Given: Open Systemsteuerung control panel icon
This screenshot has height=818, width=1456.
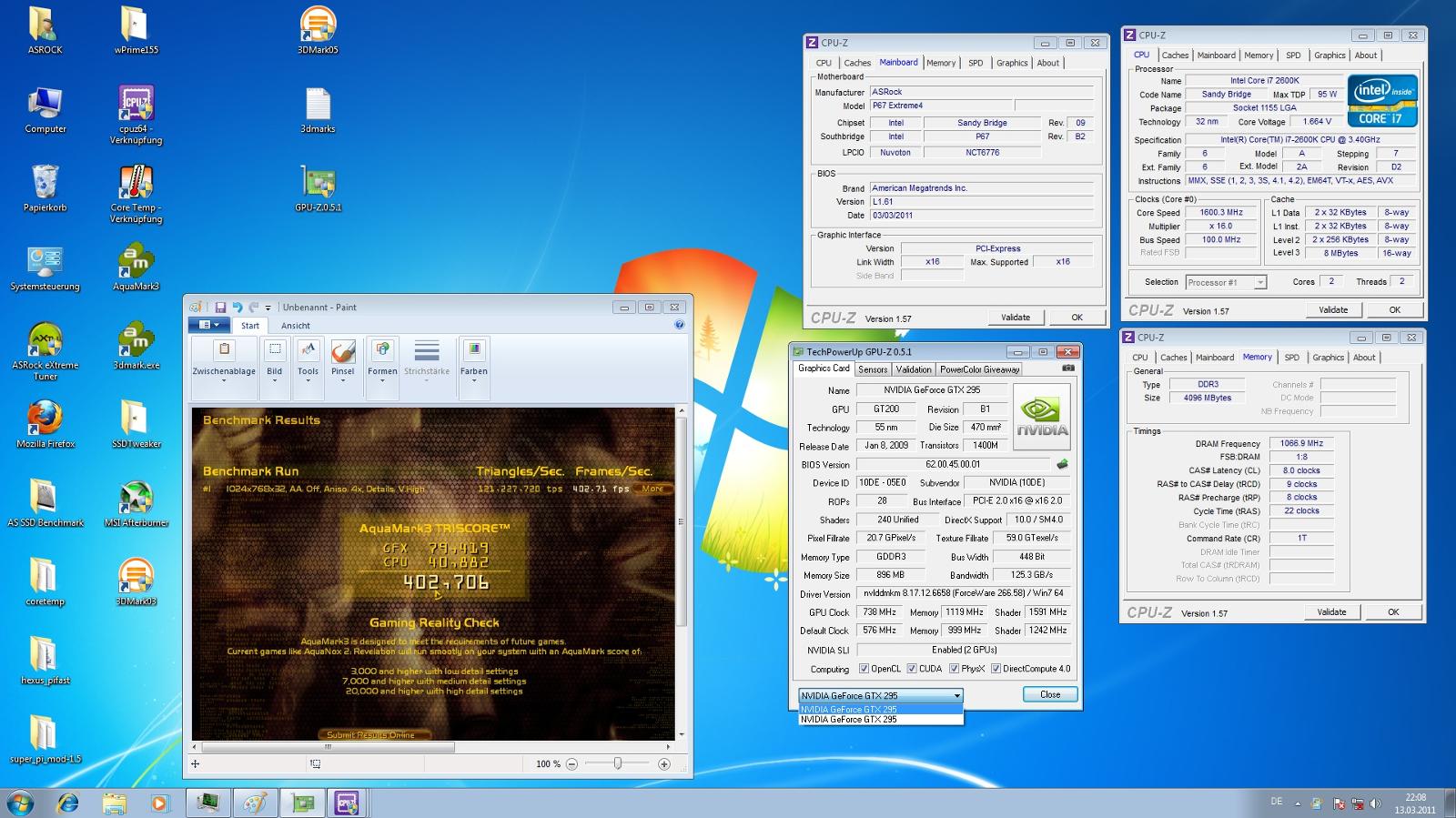Looking at the screenshot, I should tap(45, 268).
